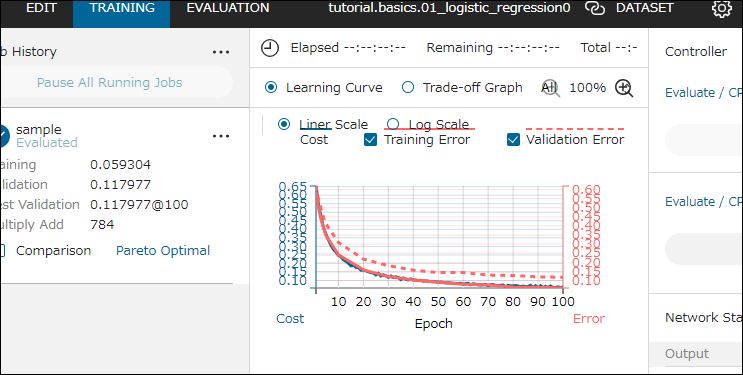This screenshot has height=375, width=743.
Task: Click the learning curve chart area
Action: pos(439,237)
